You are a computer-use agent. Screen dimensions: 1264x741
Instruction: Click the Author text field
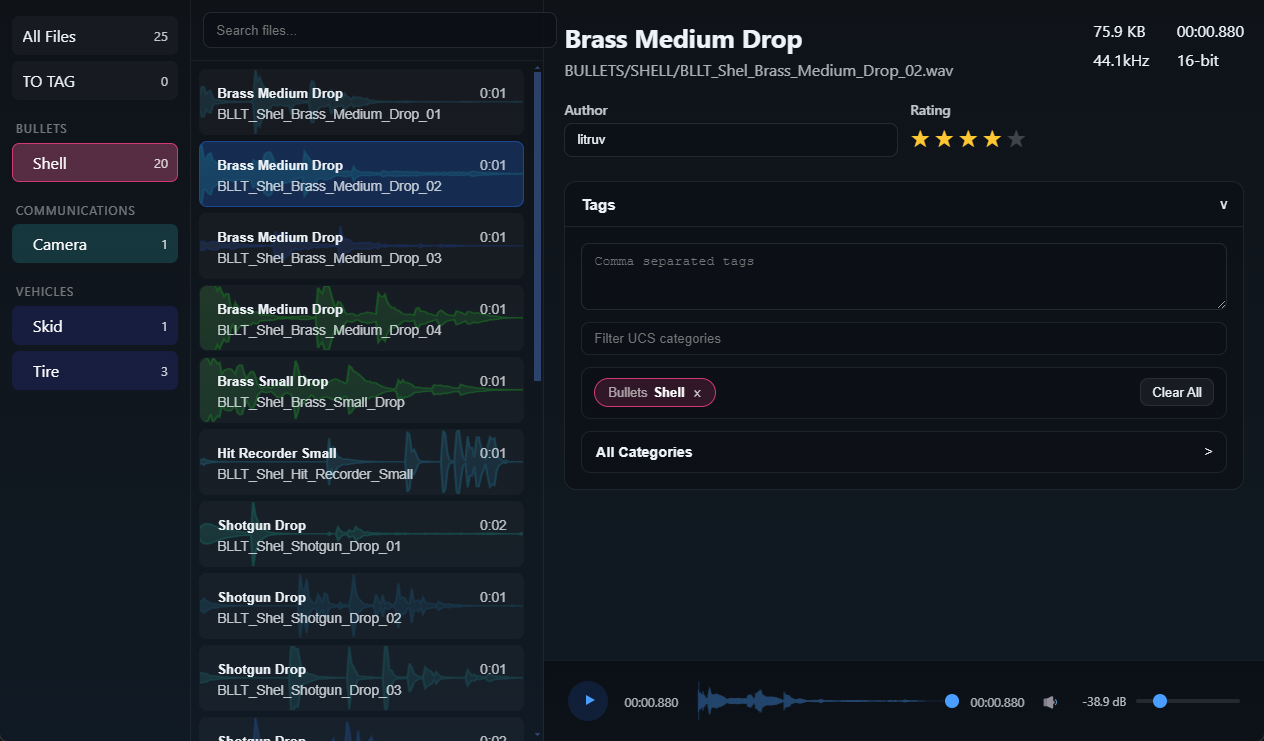(x=730, y=140)
